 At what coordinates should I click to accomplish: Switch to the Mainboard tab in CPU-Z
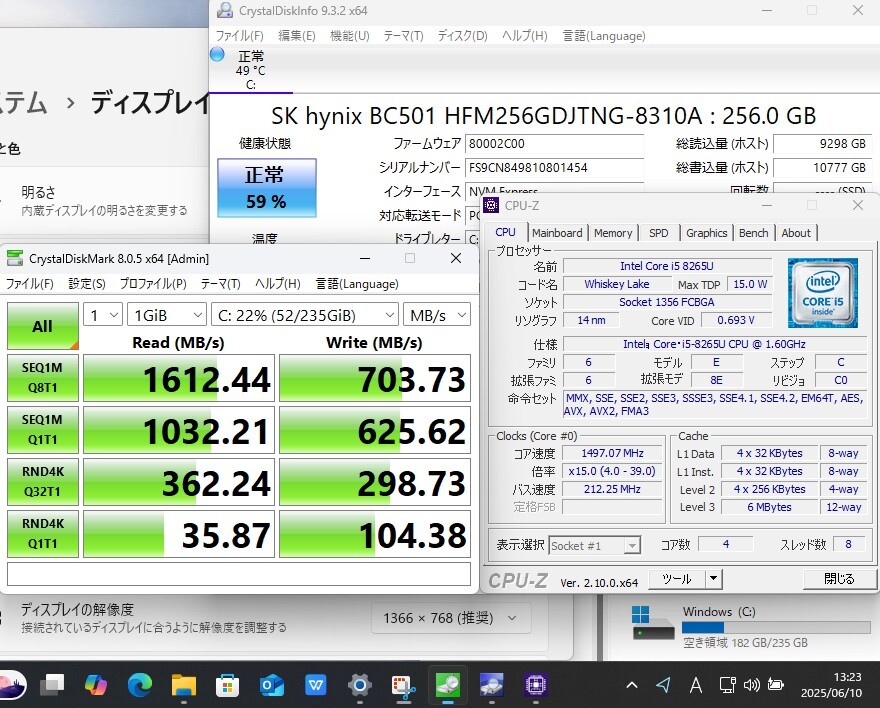pos(557,233)
